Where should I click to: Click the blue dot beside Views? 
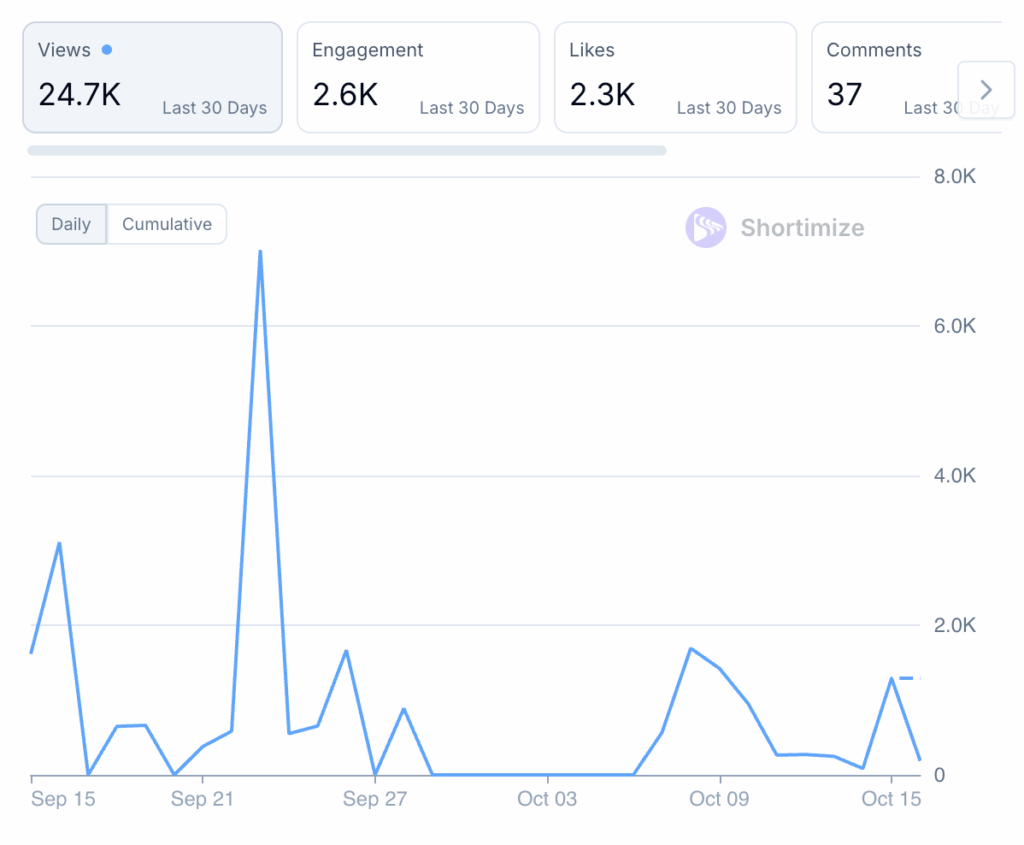107,50
